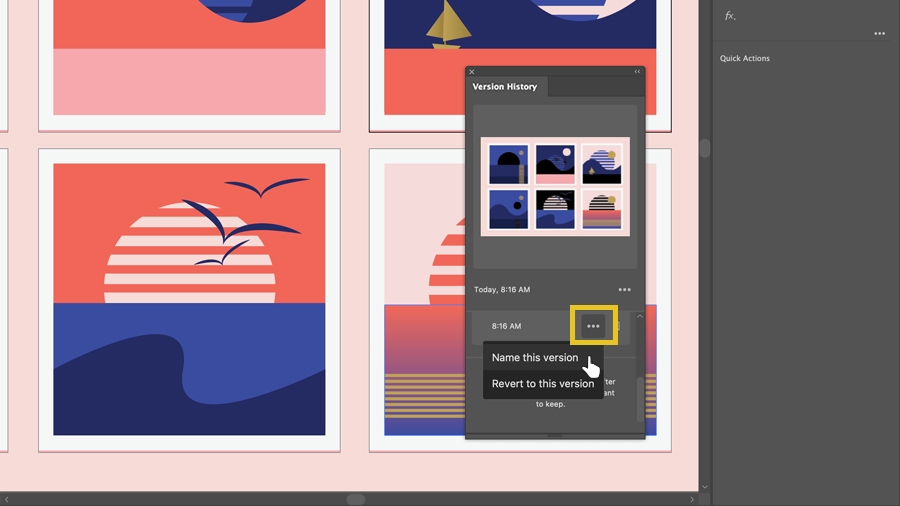Click the canvas scroll-down arrow
This screenshot has height=506, width=900.
click(x=705, y=487)
